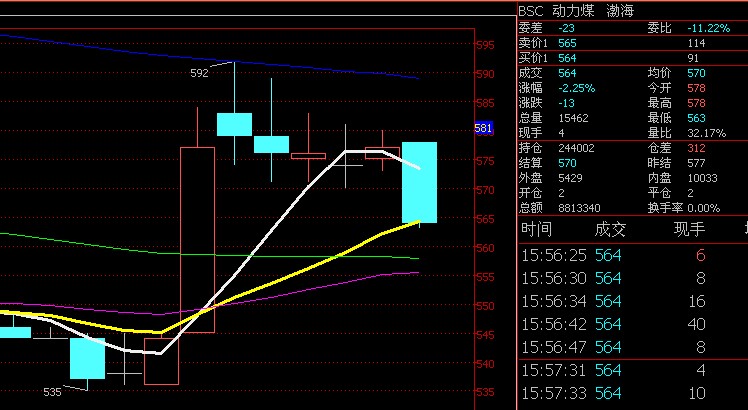Select the 昨结 value 577
Screen dimensions: 748x410
click(x=696, y=163)
